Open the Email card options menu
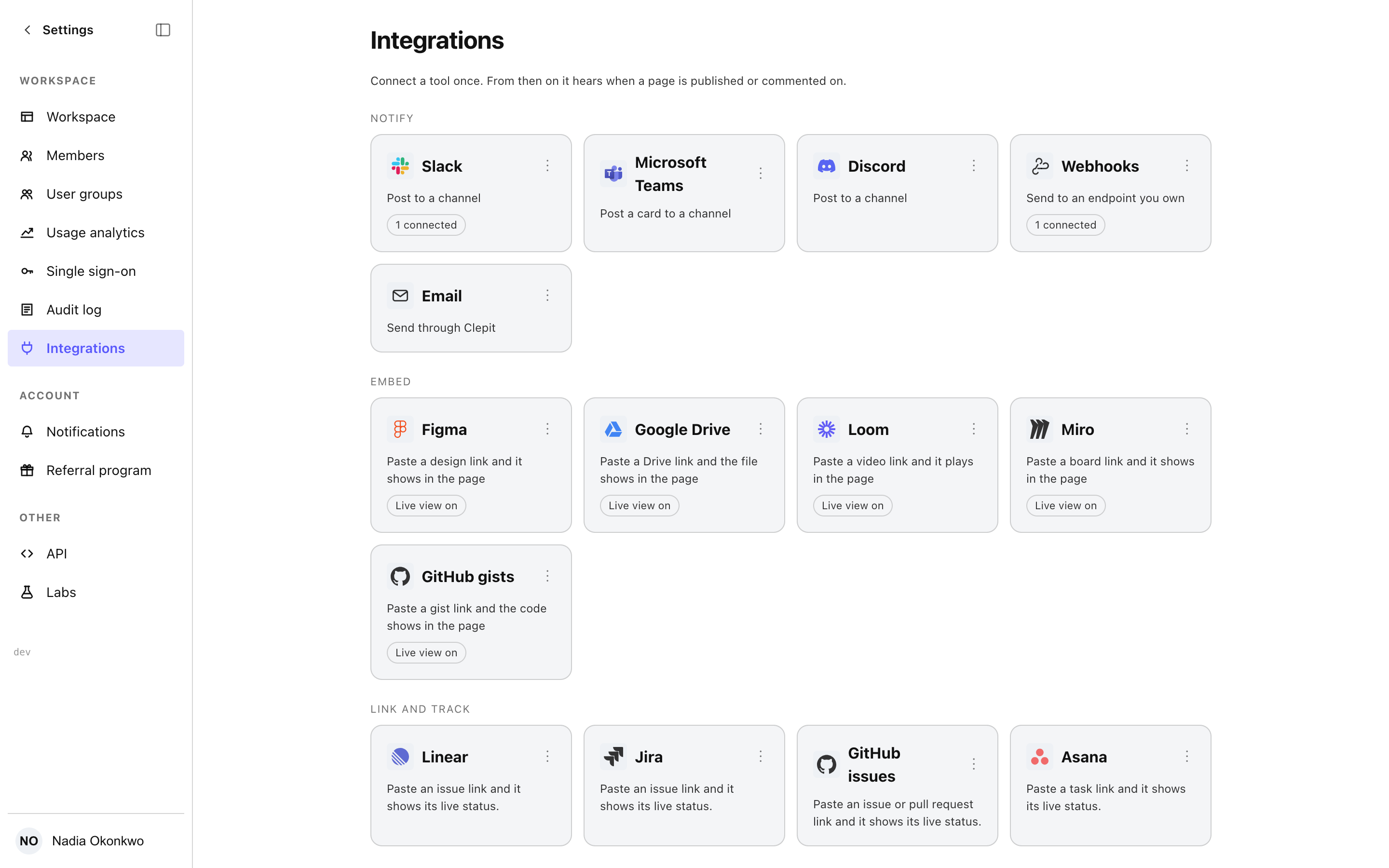 tap(547, 296)
